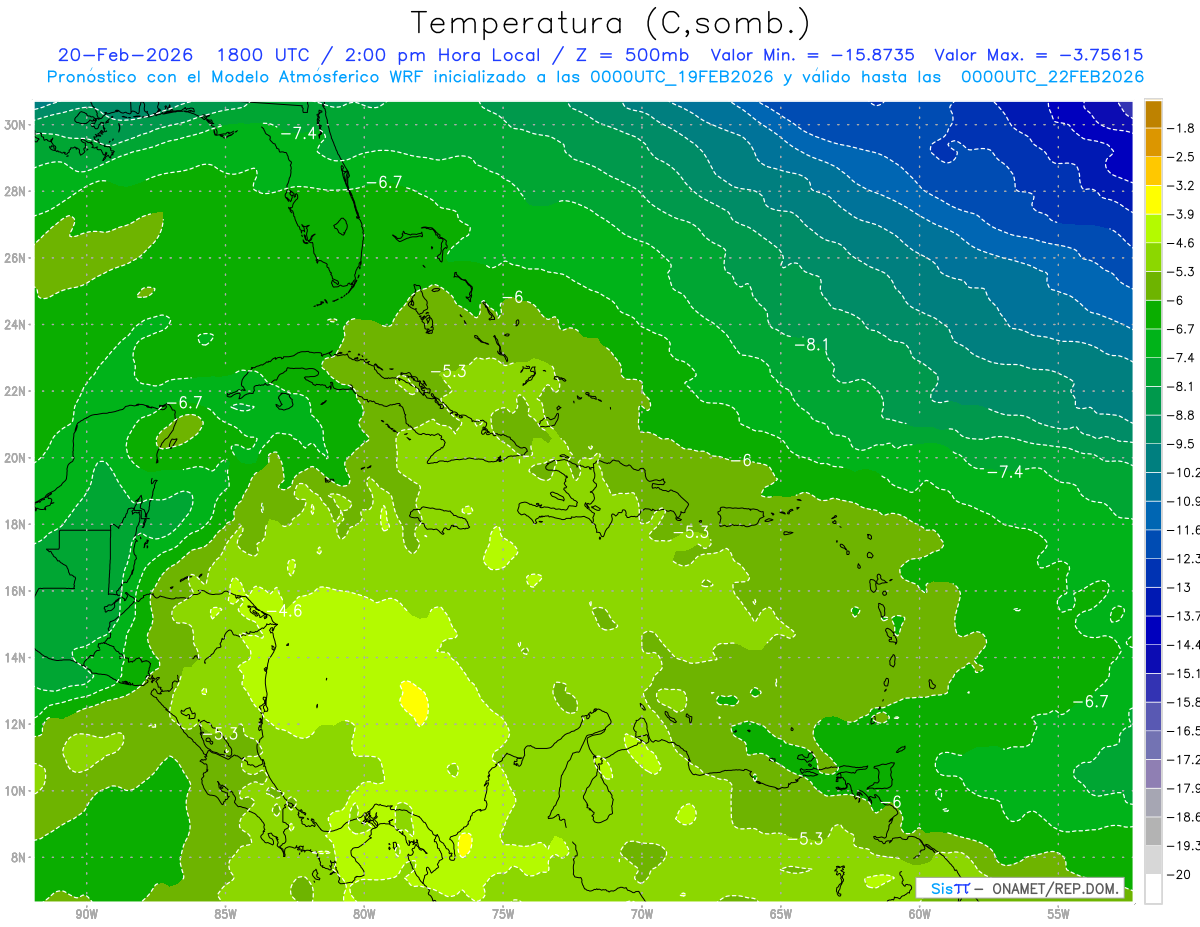Click the 26N latitude axis label
1200x927 pixels.
[x=17, y=258]
